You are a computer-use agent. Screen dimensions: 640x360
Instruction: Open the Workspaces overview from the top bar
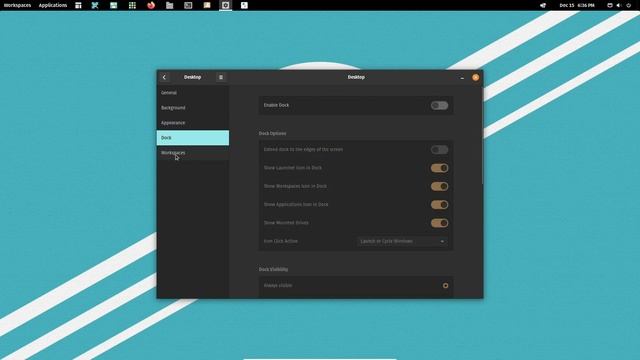(17, 5)
